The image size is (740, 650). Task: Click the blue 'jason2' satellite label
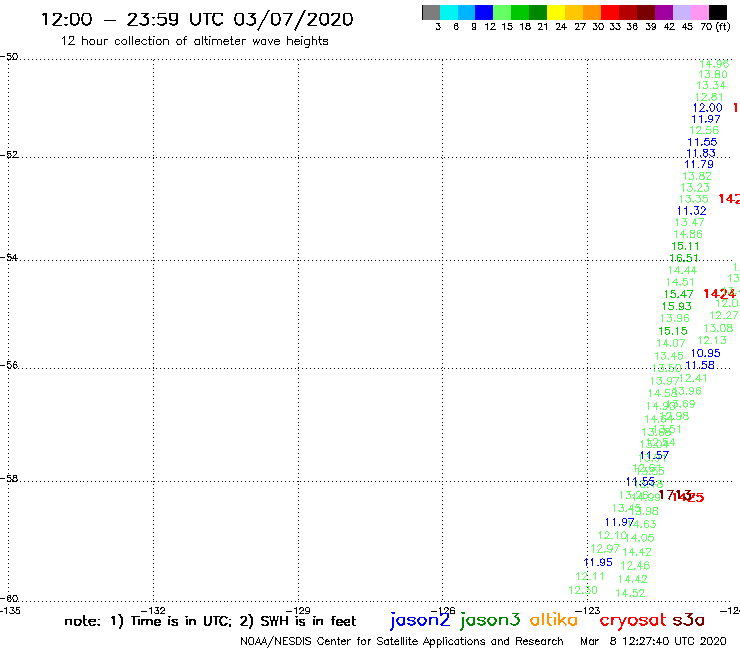[420, 620]
